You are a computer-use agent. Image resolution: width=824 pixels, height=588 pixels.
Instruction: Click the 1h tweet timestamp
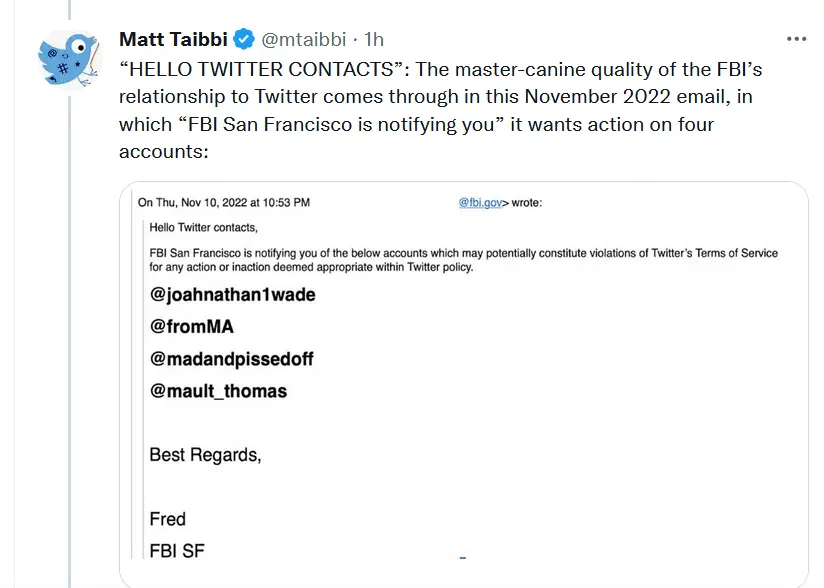374,40
